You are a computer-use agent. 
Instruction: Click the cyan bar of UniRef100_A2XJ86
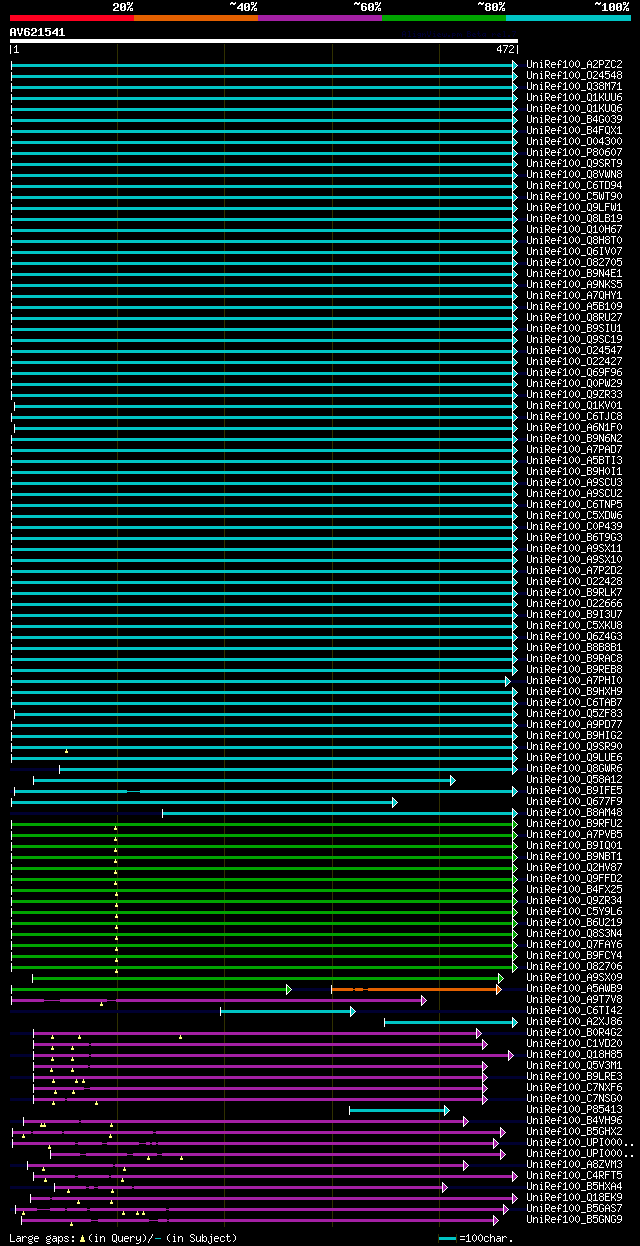(451, 1022)
